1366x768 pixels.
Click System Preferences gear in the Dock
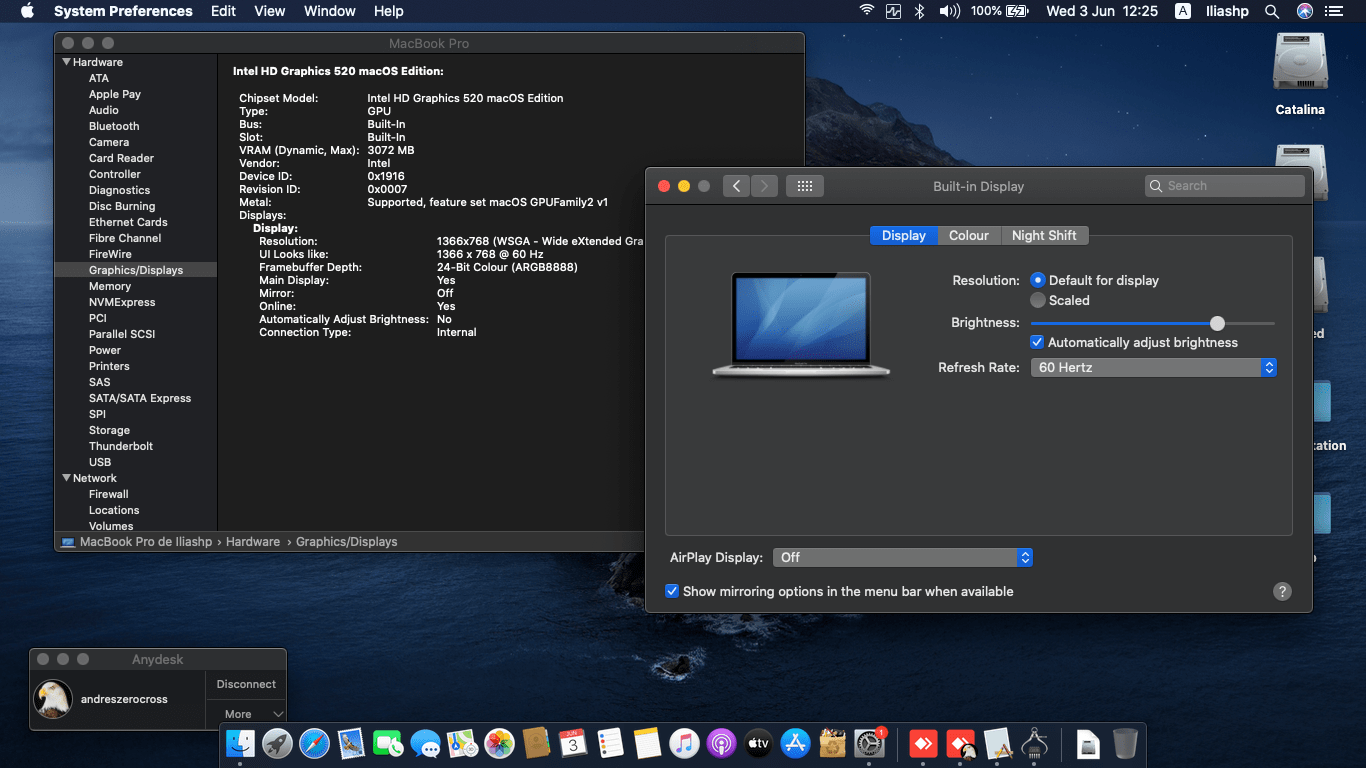pos(869,743)
